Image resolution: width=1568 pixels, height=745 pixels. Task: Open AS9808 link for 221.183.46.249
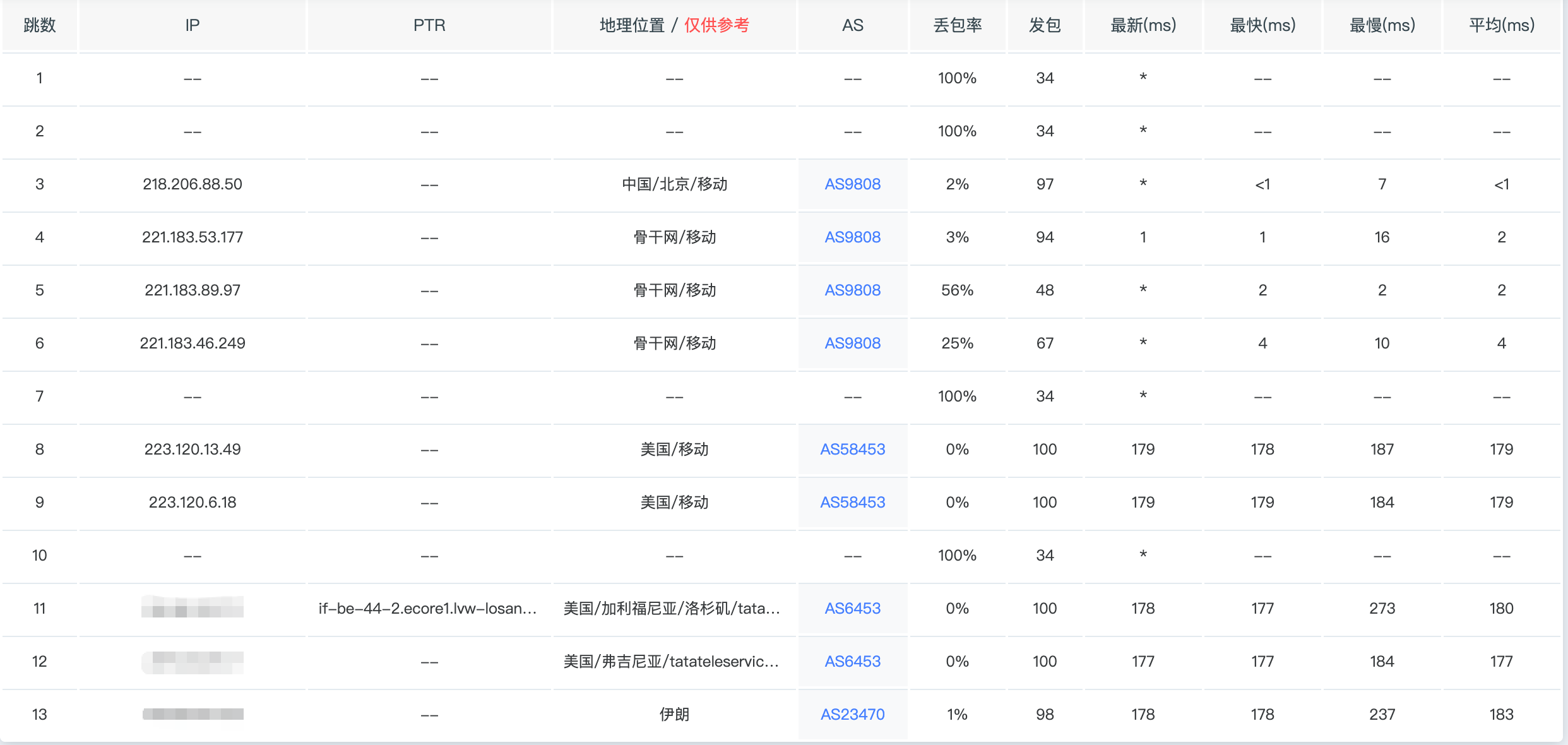tap(852, 343)
